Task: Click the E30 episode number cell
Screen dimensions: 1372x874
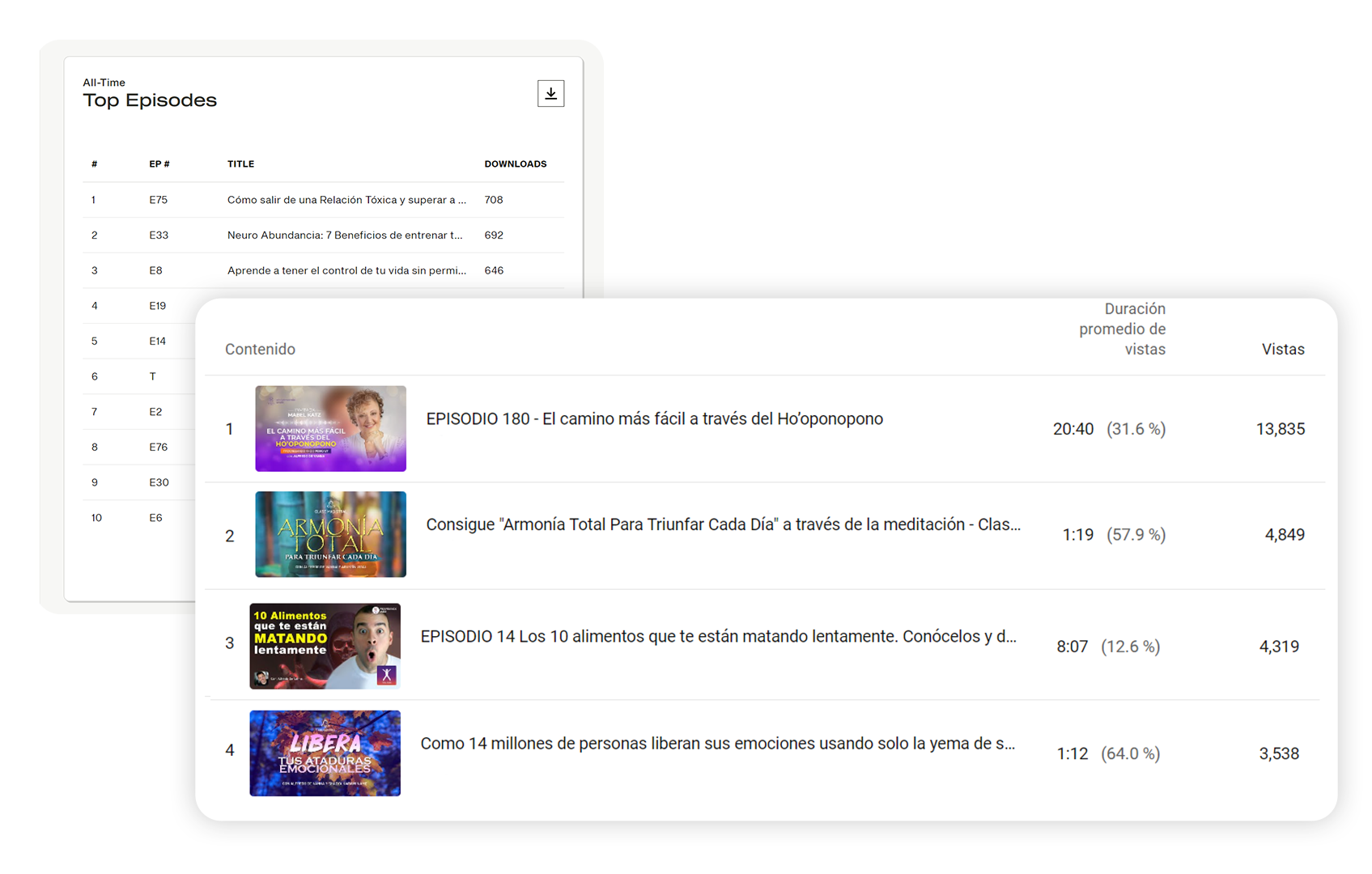Action: coord(159,483)
